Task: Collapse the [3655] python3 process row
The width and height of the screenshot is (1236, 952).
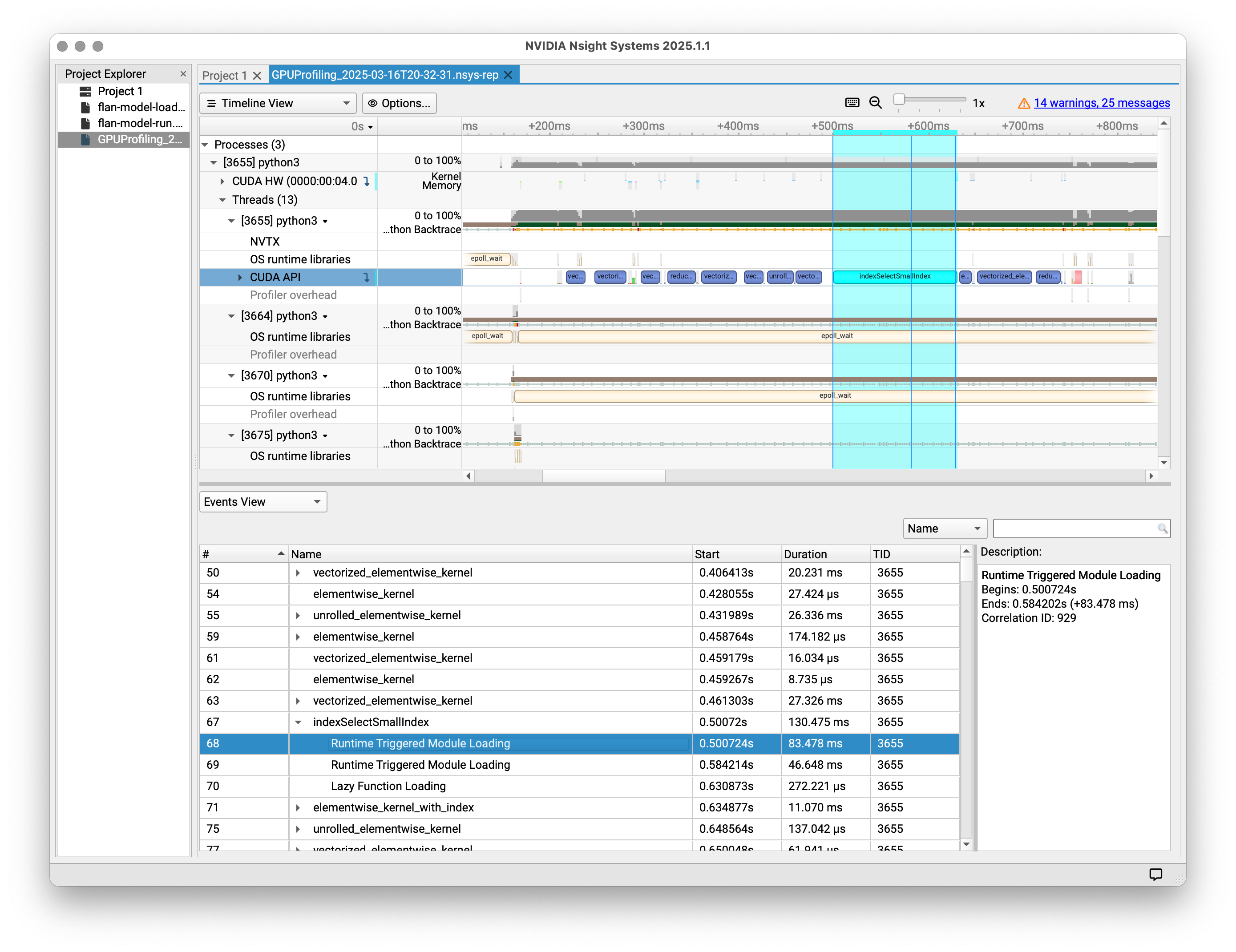Action: [214, 163]
